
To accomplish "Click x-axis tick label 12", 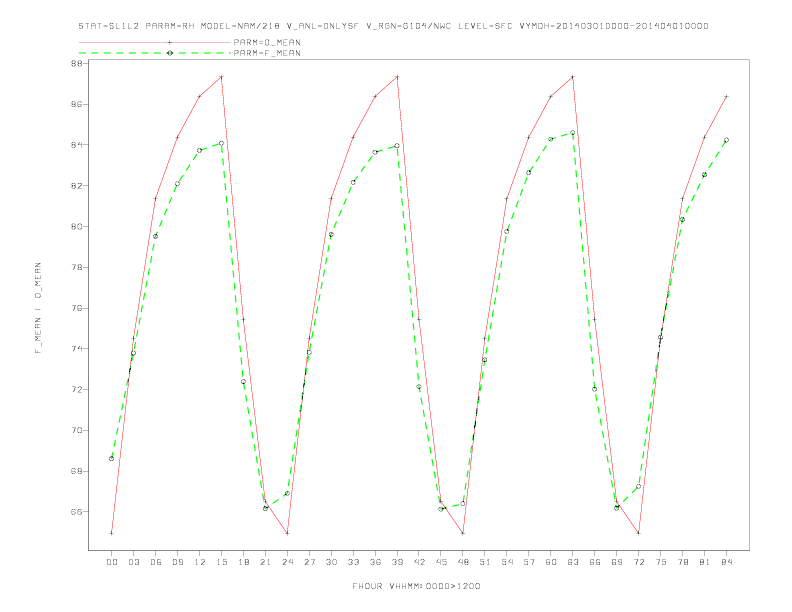I will 200,562.
